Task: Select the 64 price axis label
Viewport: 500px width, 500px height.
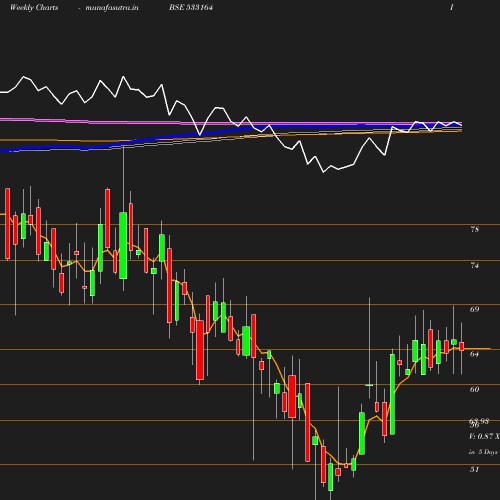Action: [x=475, y=354]
